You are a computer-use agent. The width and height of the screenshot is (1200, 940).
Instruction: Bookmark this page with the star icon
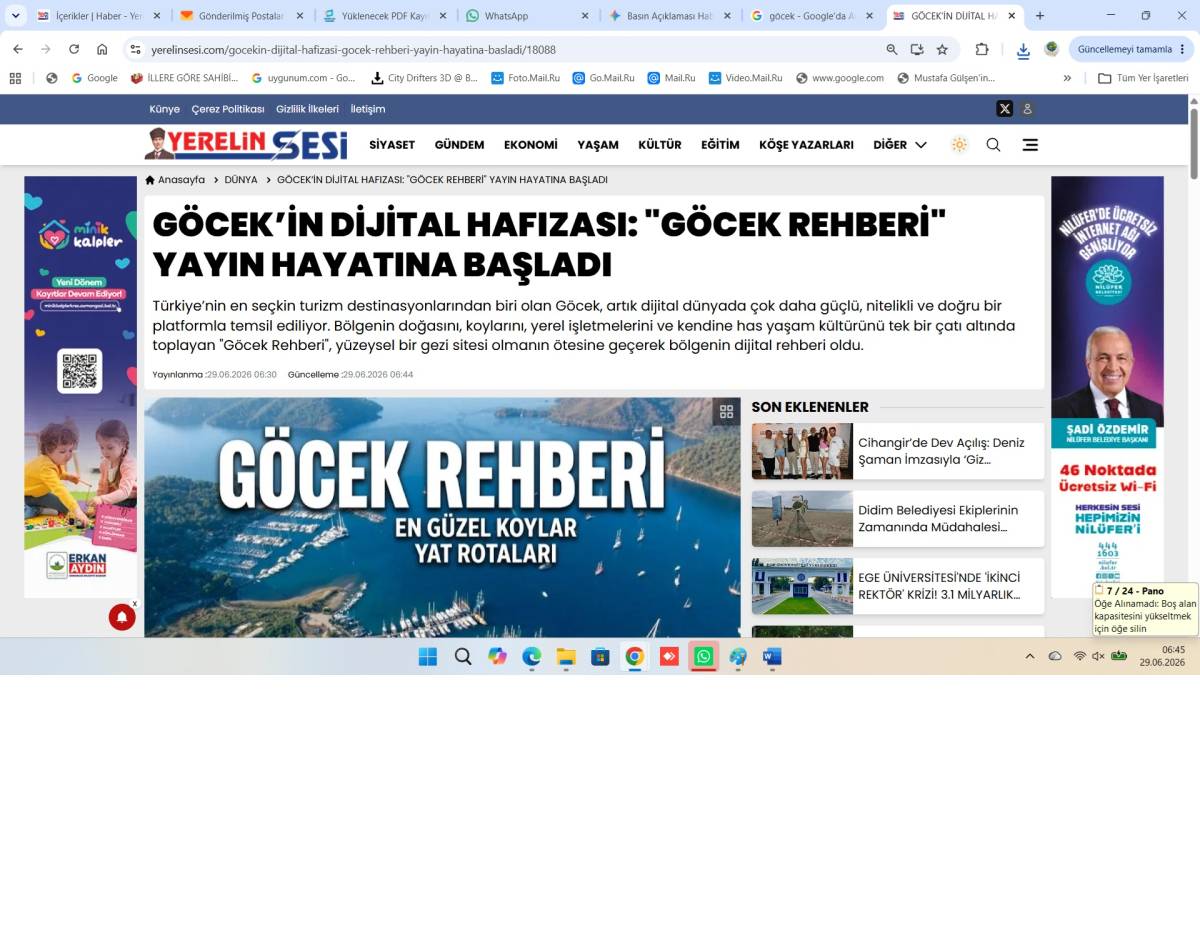pos(942,49)
